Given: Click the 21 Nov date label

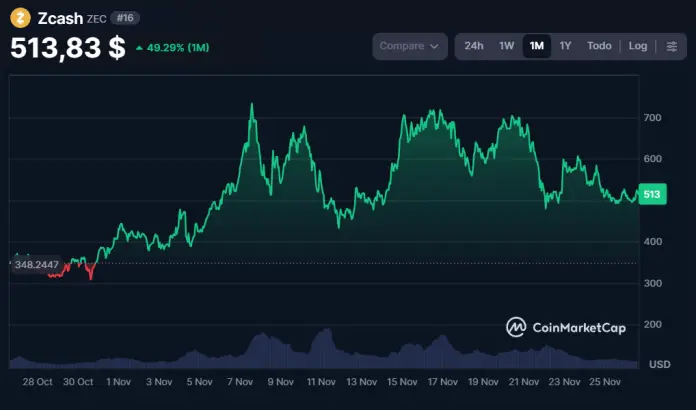Looking at the screenshot, I should click(524, 382).
